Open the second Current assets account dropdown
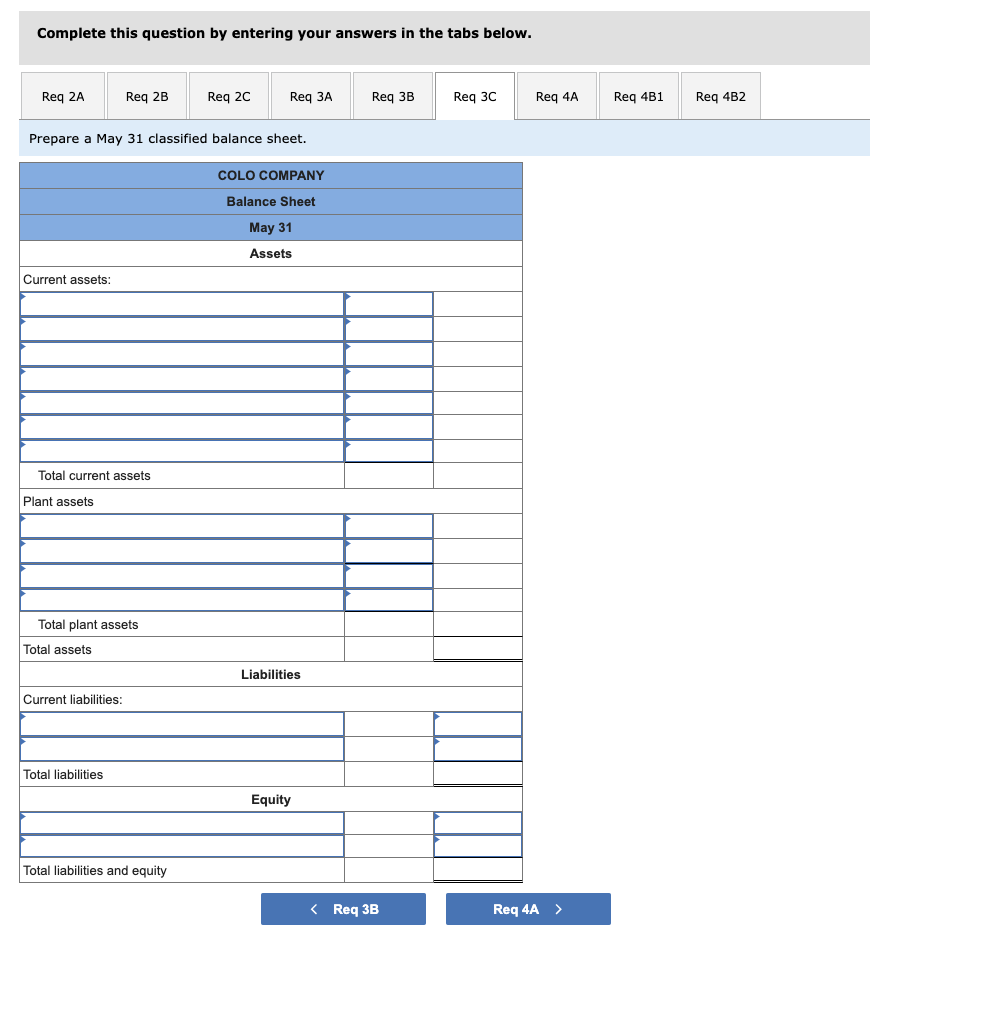This screenshot has width=994, height=1036. 181,329
